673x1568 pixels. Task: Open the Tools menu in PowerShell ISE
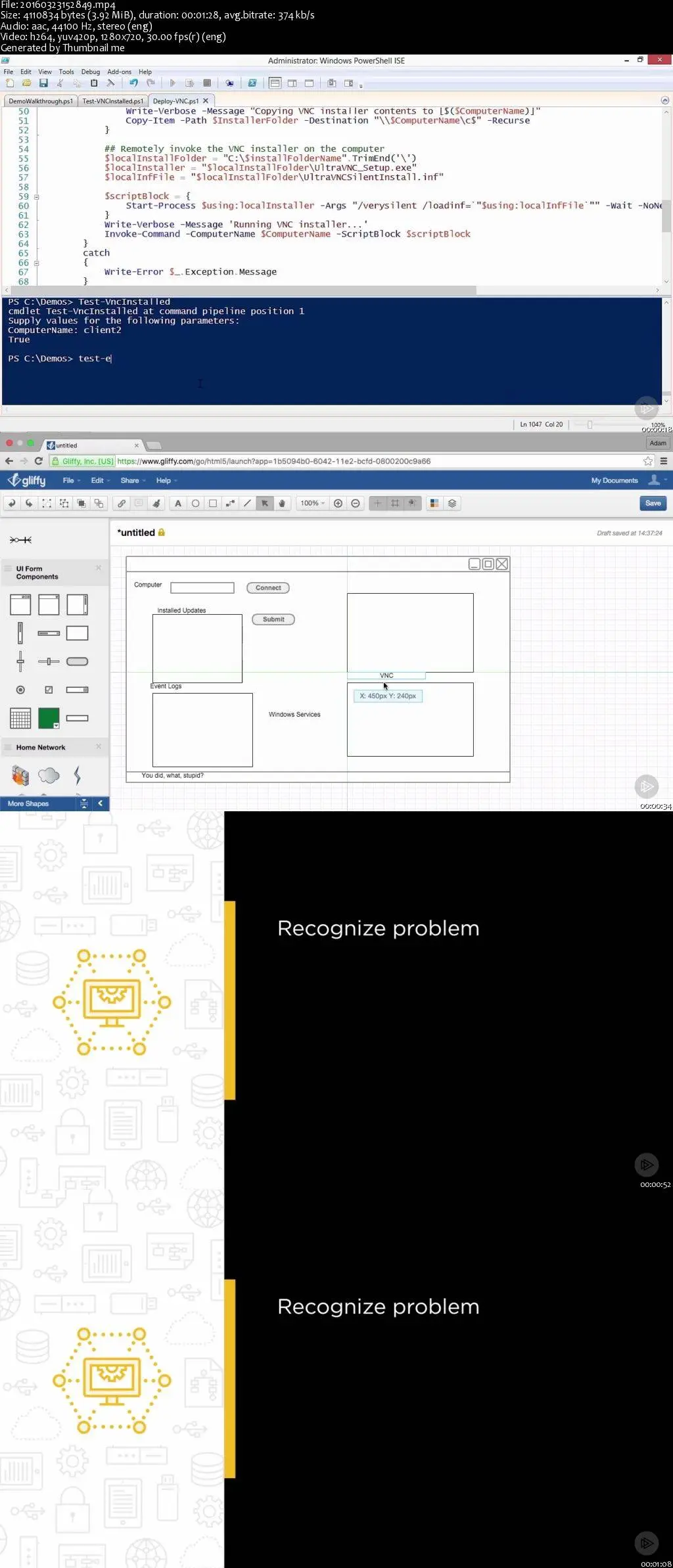pyautogui.click(x=66, y=72)
